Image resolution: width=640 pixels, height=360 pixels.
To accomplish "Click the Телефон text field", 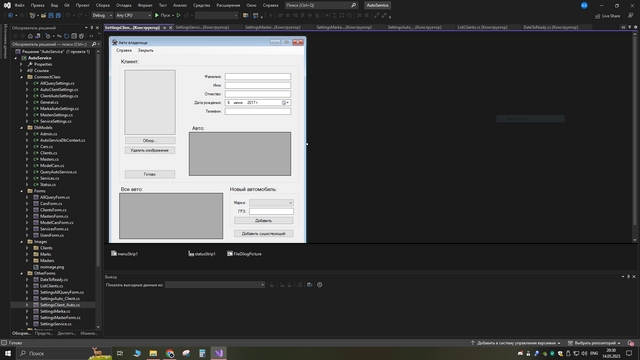I will click(258, 111).
